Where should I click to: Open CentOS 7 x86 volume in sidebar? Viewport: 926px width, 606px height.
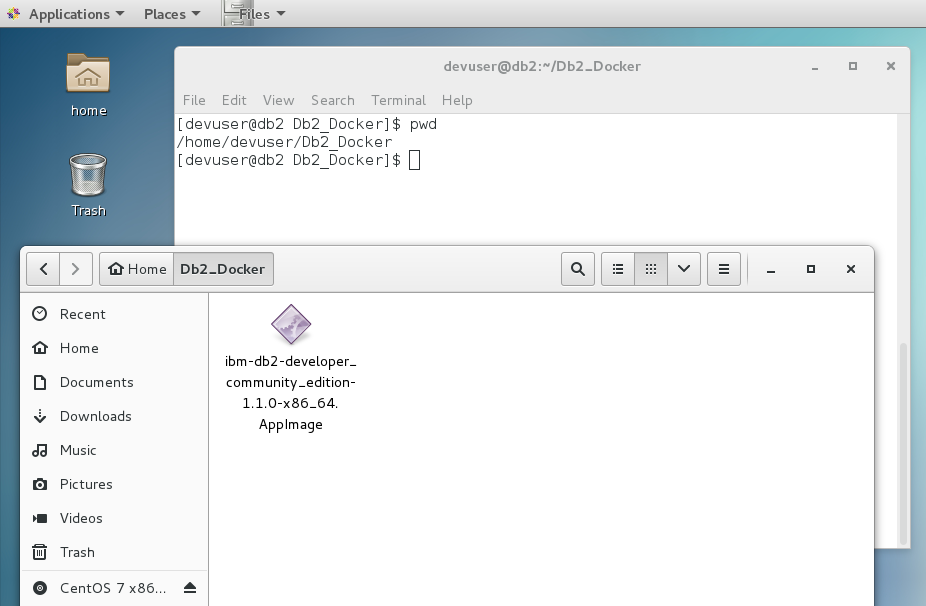tap(113, 588)
